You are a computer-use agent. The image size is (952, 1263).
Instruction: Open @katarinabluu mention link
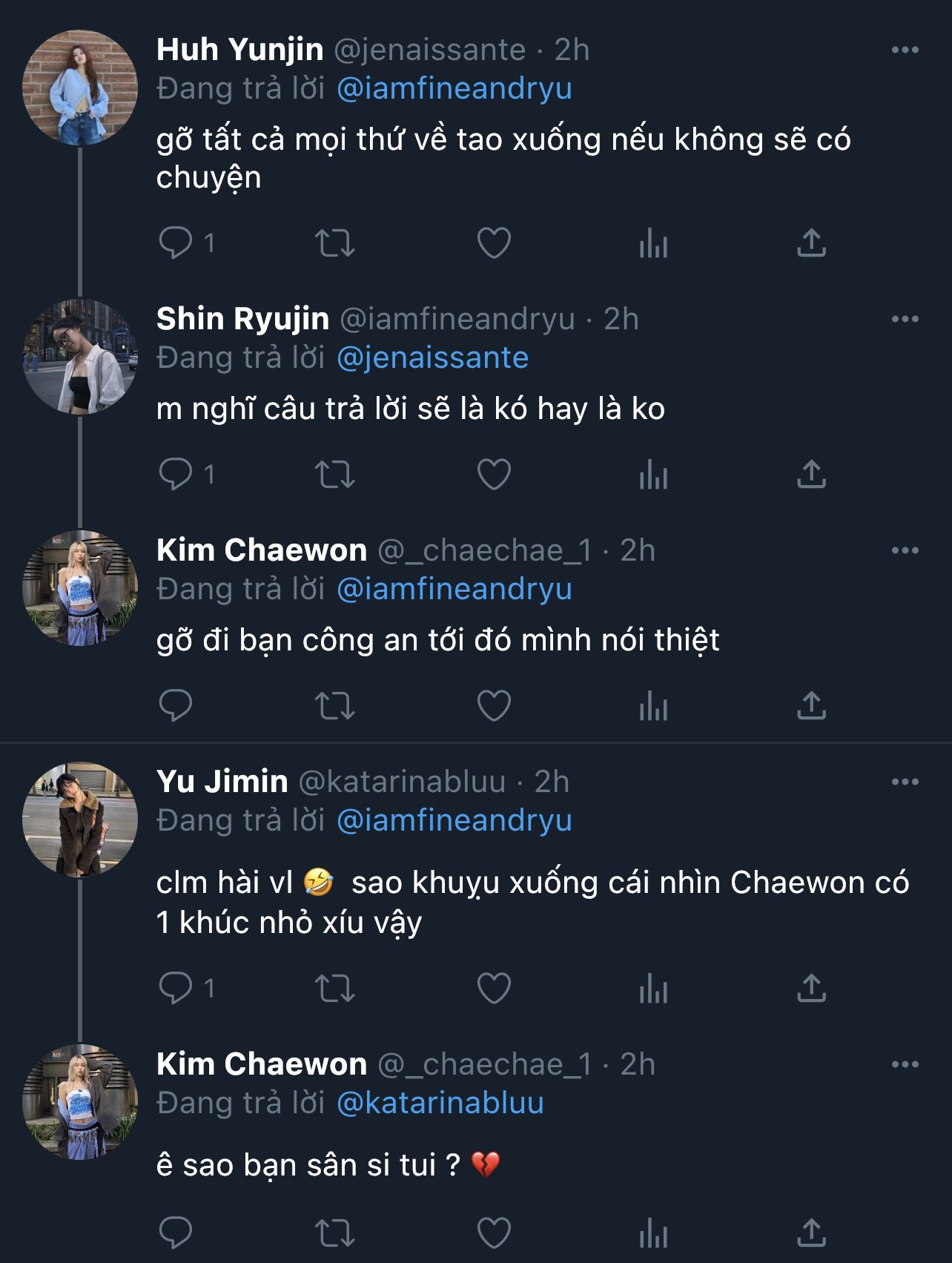pyautogui.click(x=440, y=1103)
